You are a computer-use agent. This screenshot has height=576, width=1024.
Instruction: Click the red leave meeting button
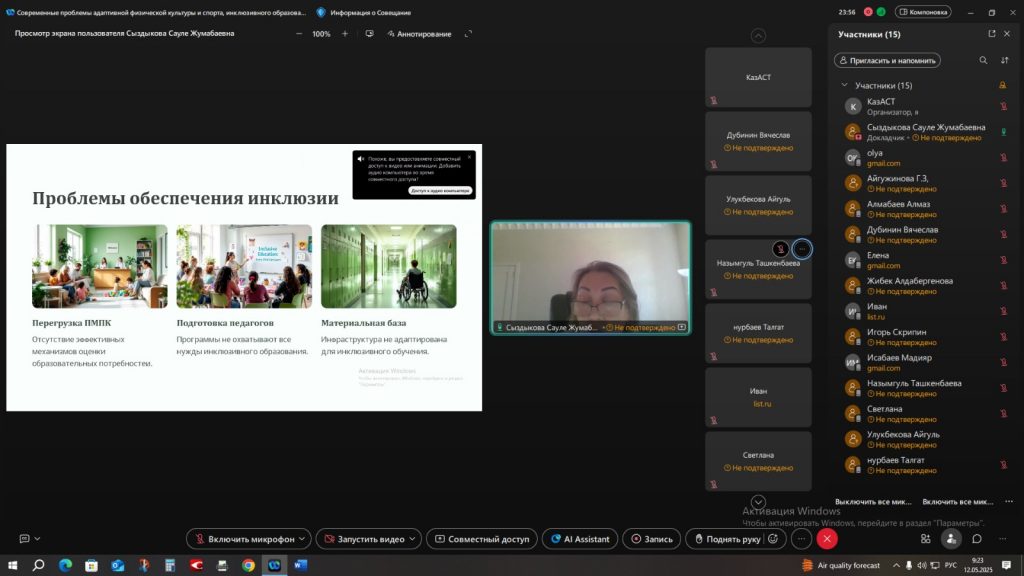click(827, 539)
